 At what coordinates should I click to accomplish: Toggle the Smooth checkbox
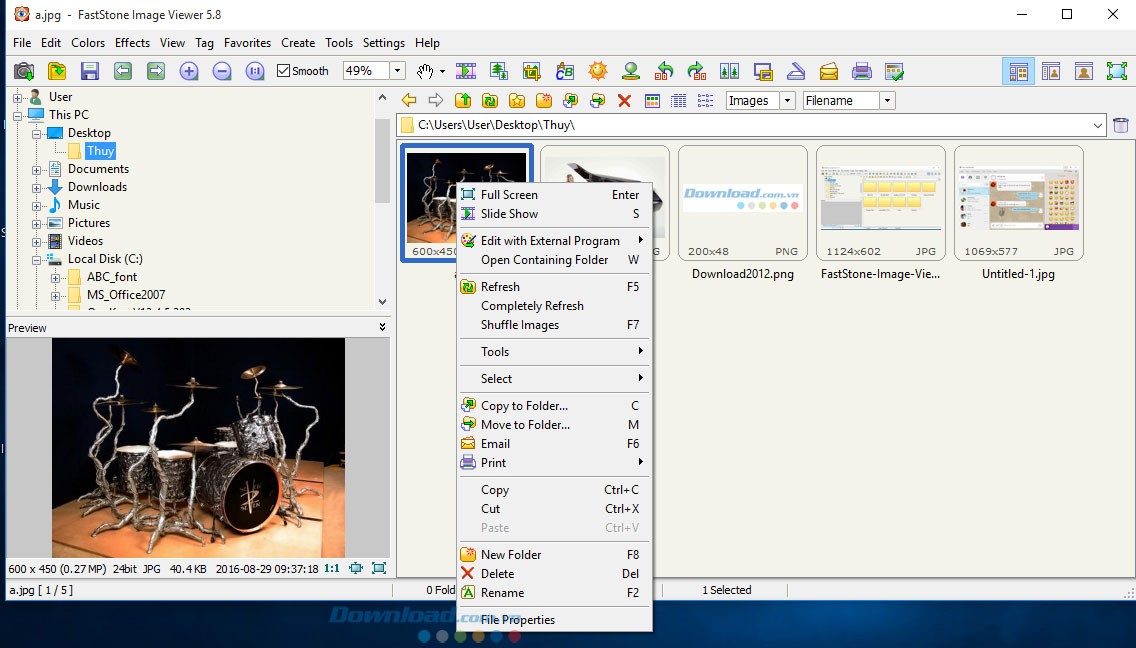coord(284,71)
